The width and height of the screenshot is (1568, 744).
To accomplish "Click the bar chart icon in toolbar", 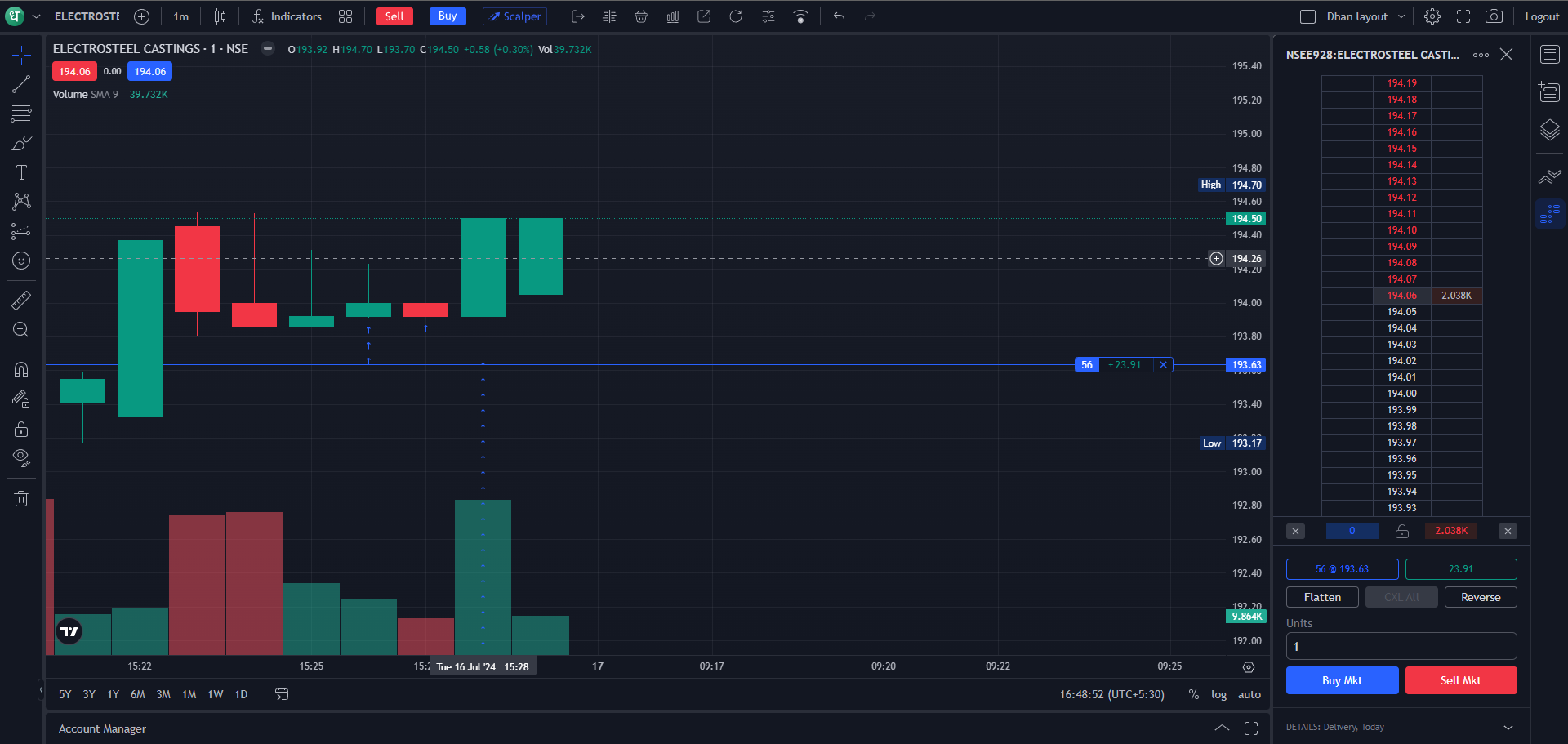I will pos(673,16).
